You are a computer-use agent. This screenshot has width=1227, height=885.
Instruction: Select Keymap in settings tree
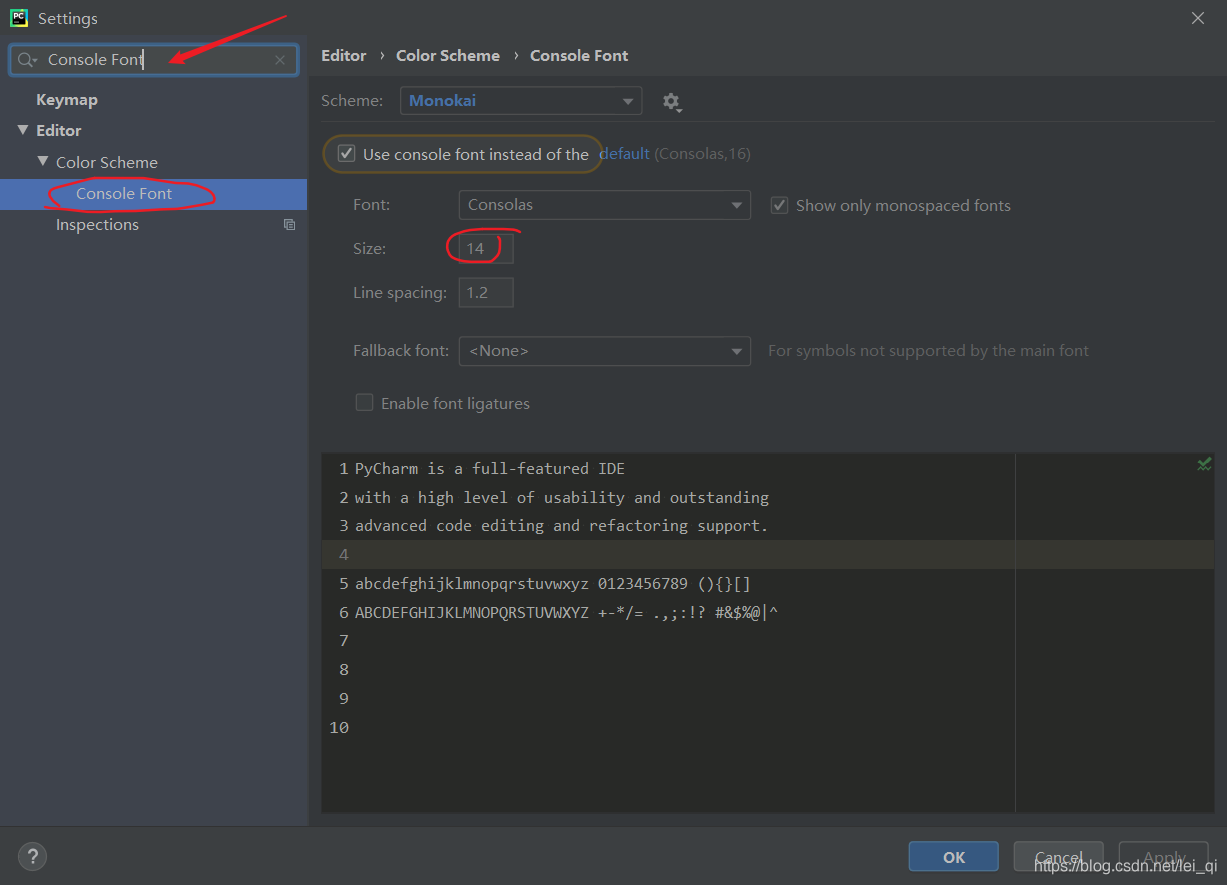[x=67, y=100]
